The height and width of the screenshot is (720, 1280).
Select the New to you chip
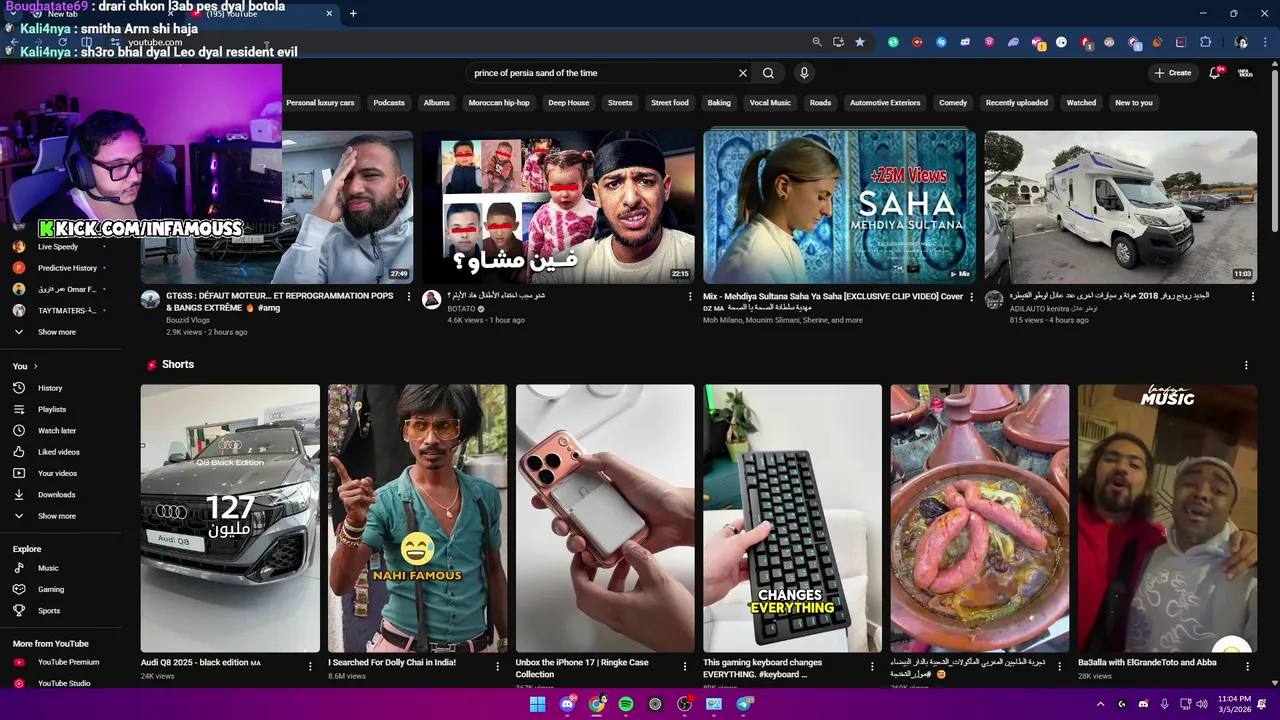click(1134, 103)
